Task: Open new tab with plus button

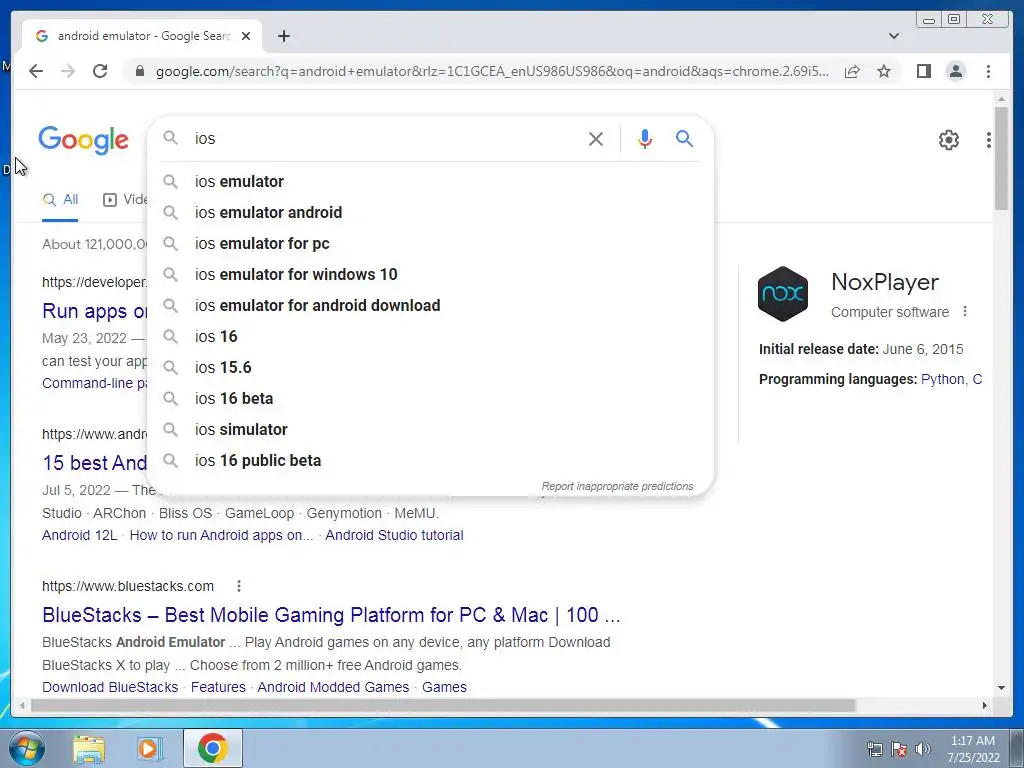Action: [x=283, y=36]
